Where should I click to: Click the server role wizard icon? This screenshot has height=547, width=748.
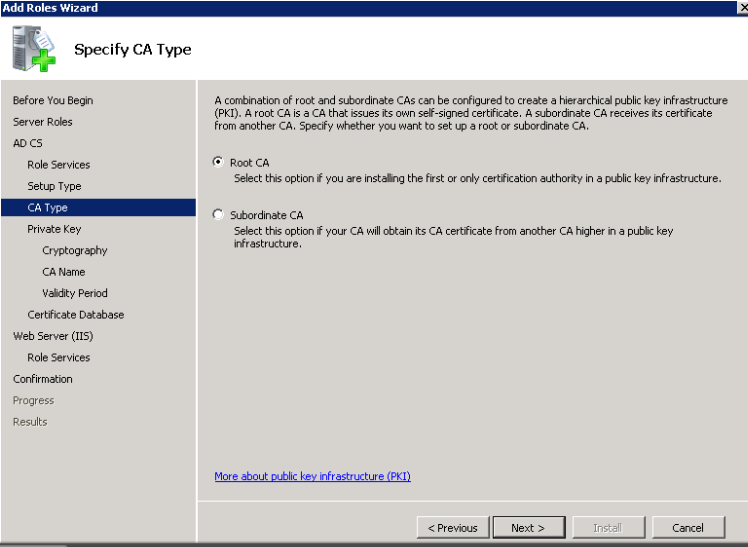(33, 49)
